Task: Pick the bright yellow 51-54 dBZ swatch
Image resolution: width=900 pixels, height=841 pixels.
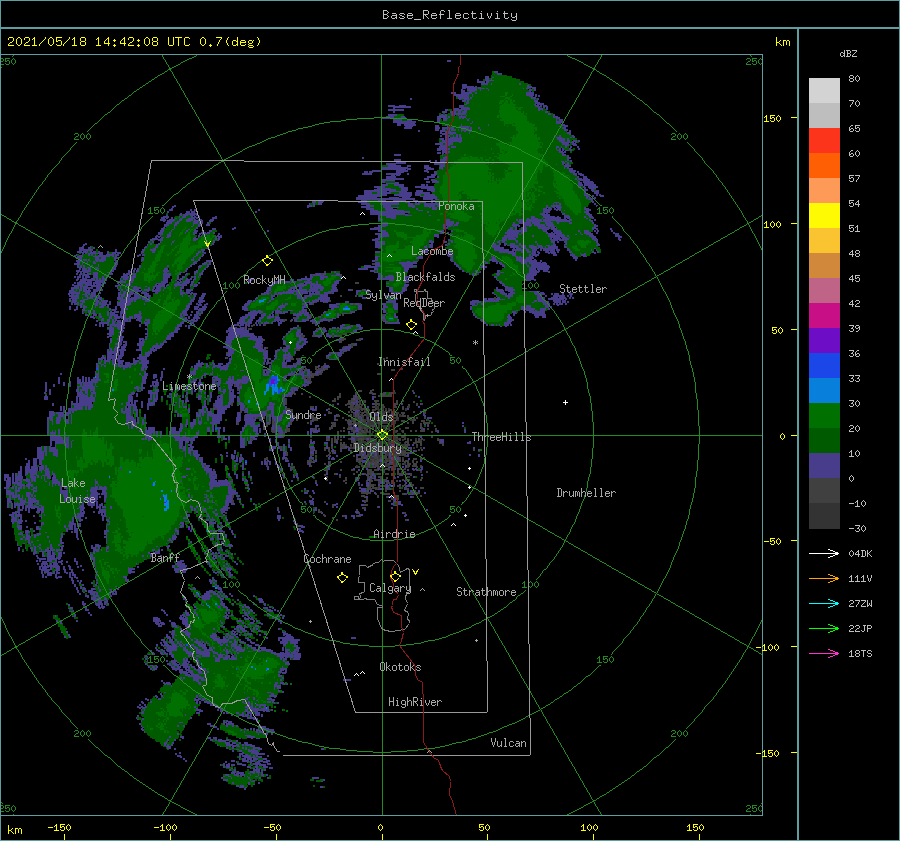Action: [824, 216]
